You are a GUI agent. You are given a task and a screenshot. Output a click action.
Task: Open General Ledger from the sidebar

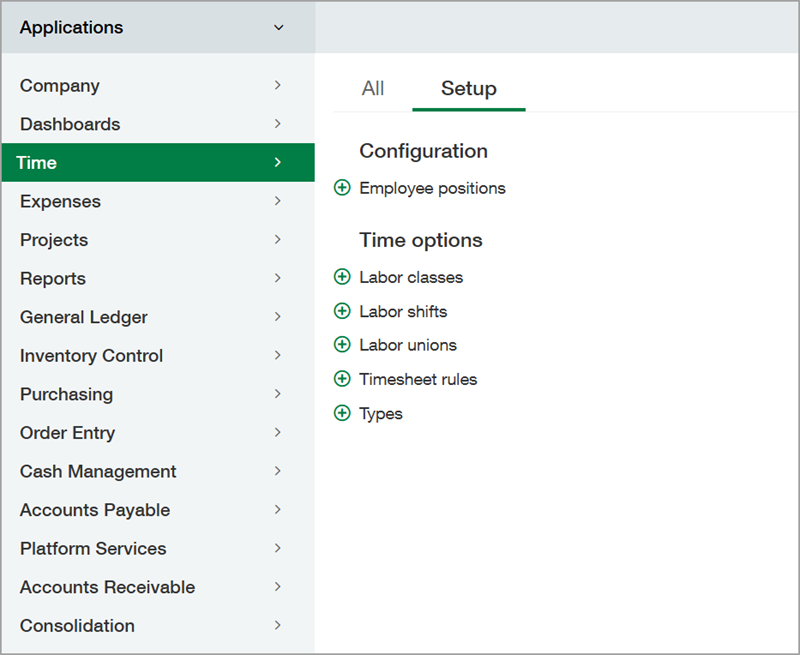pos(83,317)
